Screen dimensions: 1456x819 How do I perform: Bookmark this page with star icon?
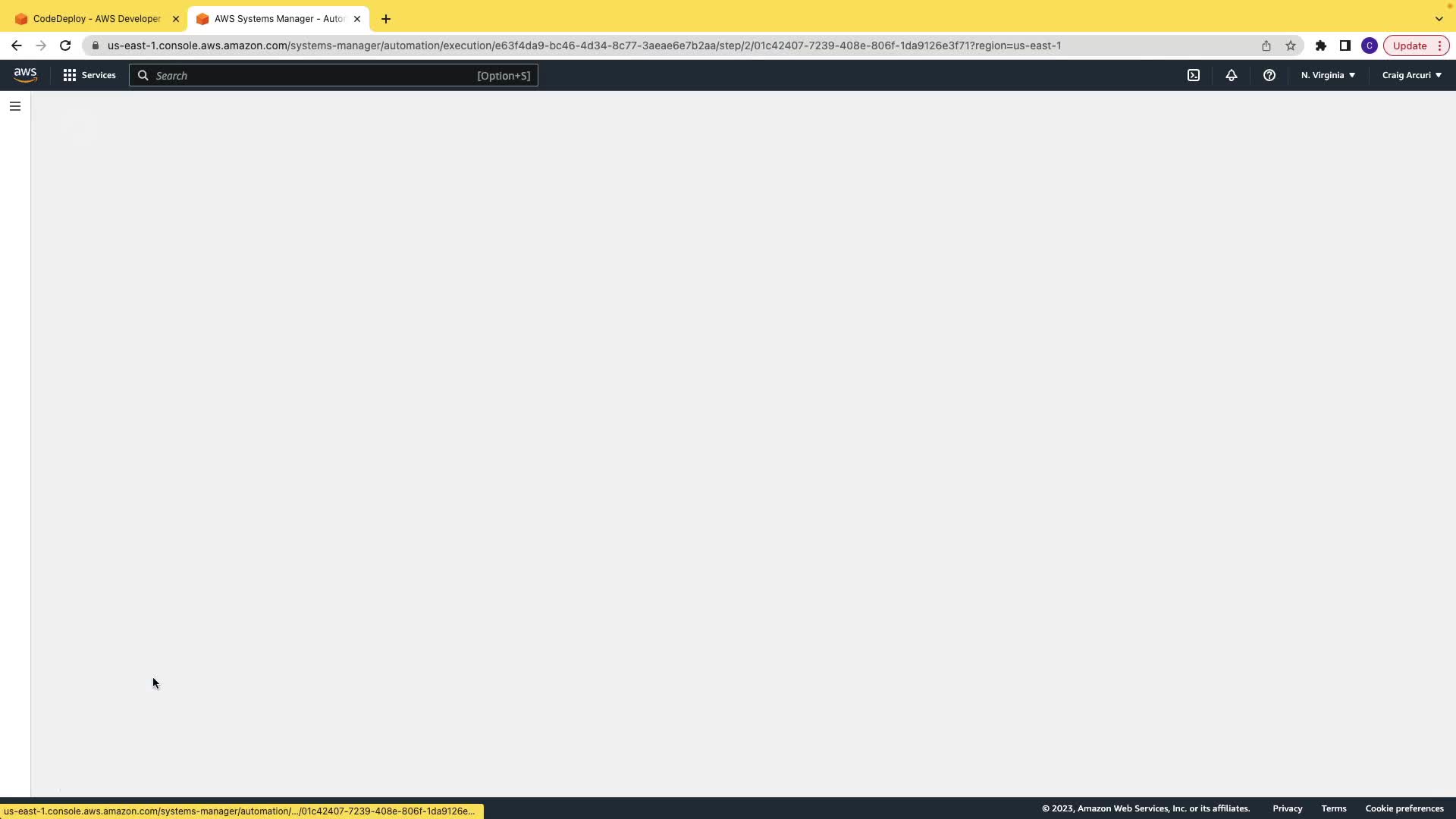click(1291, 45)
